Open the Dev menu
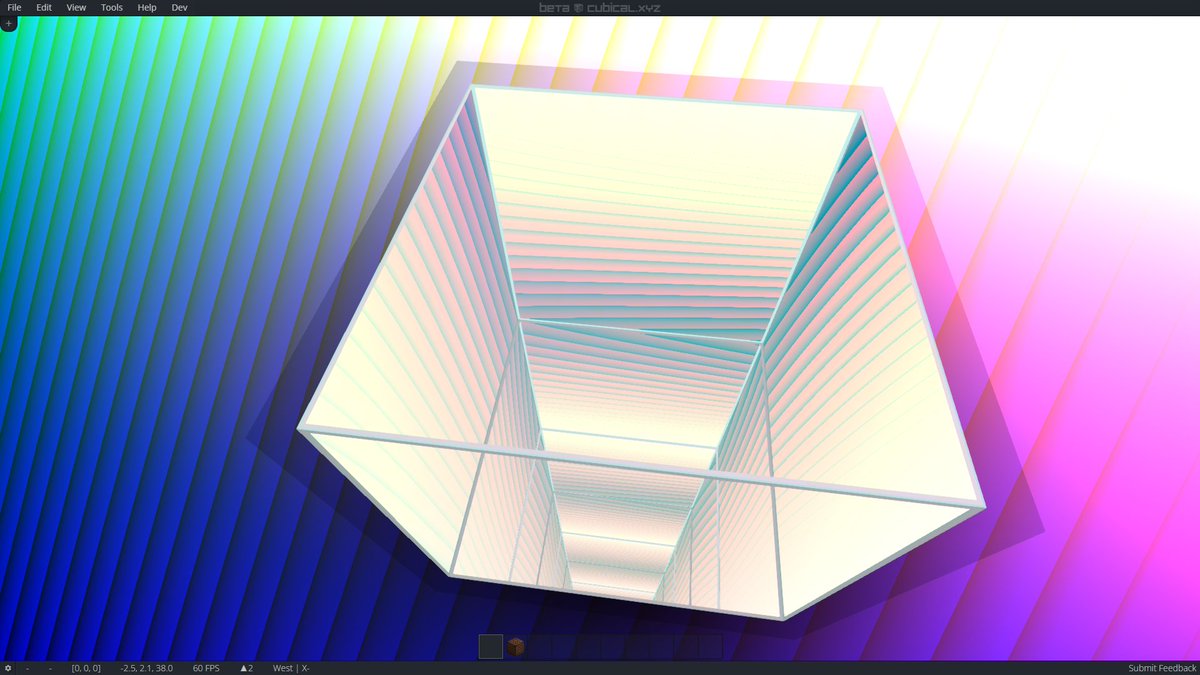This screenshot has width=1200, height=675. (179, 7)
